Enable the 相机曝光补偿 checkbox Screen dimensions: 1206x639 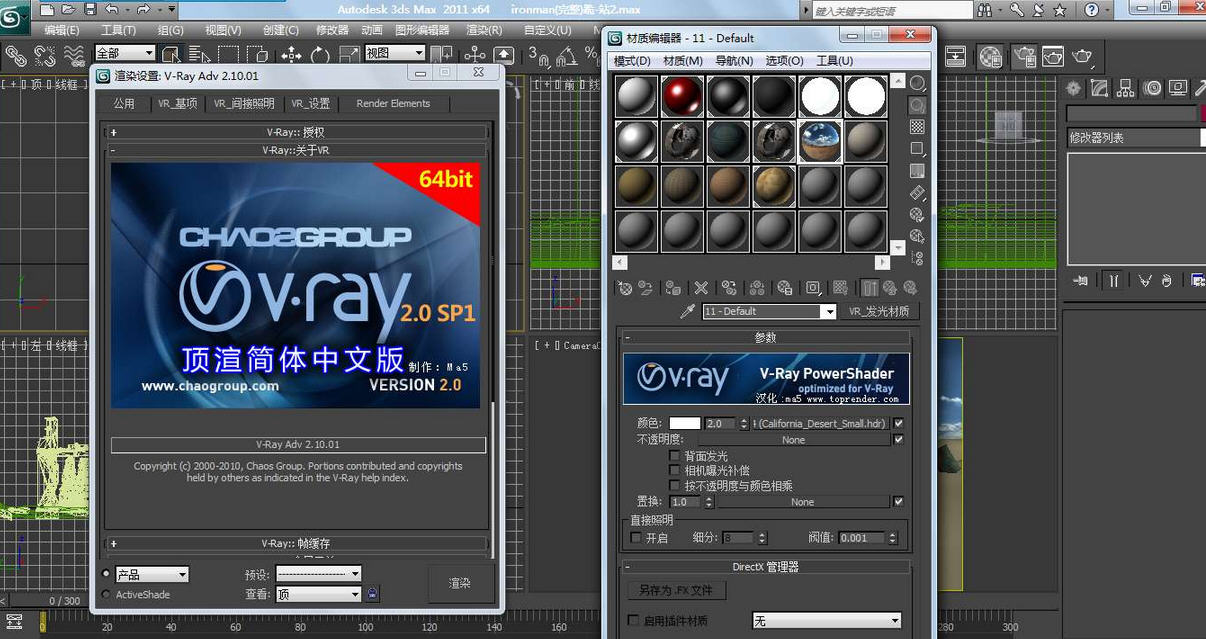(x=674, y=470)
